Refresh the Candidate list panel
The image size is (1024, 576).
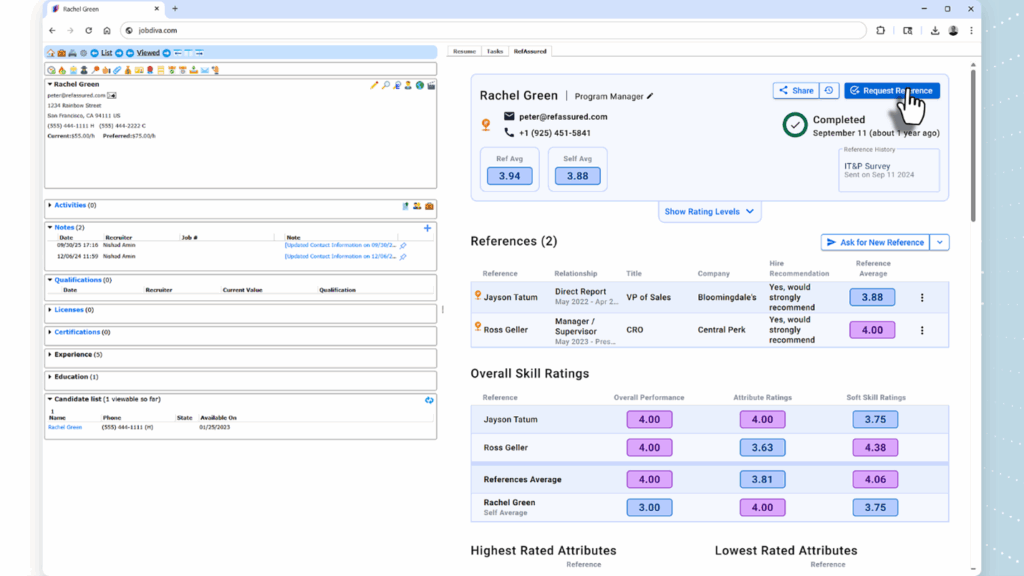pos(429,400)
